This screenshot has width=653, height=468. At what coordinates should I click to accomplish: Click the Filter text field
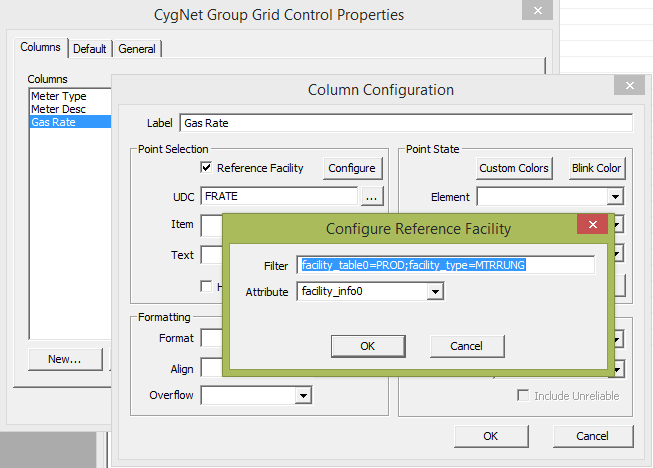tap(446, 265)
